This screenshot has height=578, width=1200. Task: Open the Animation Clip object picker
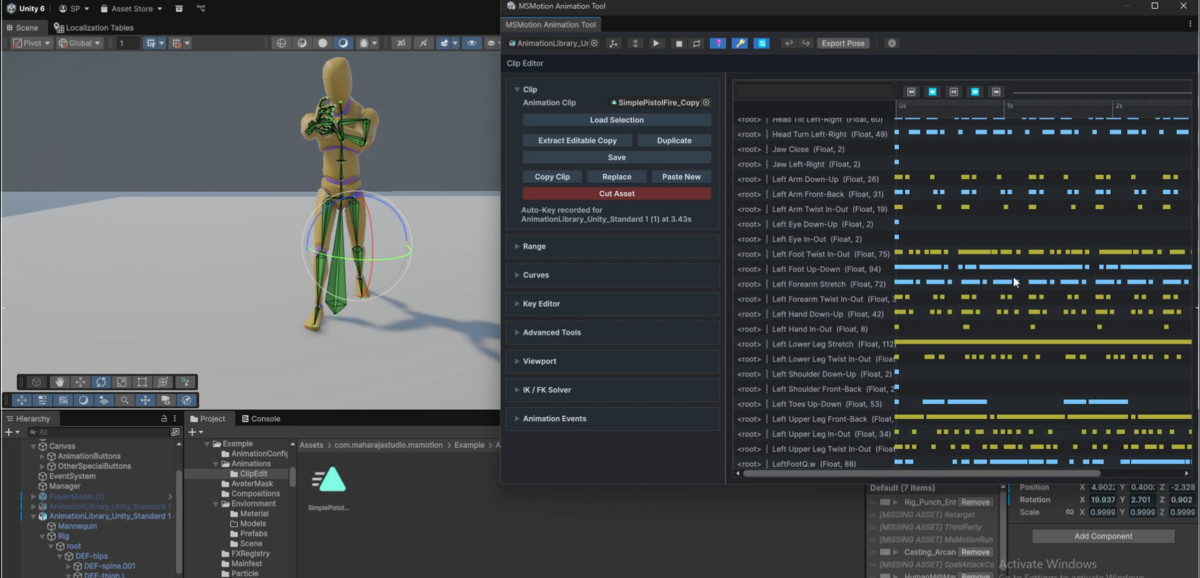click(x=706, y=103)
